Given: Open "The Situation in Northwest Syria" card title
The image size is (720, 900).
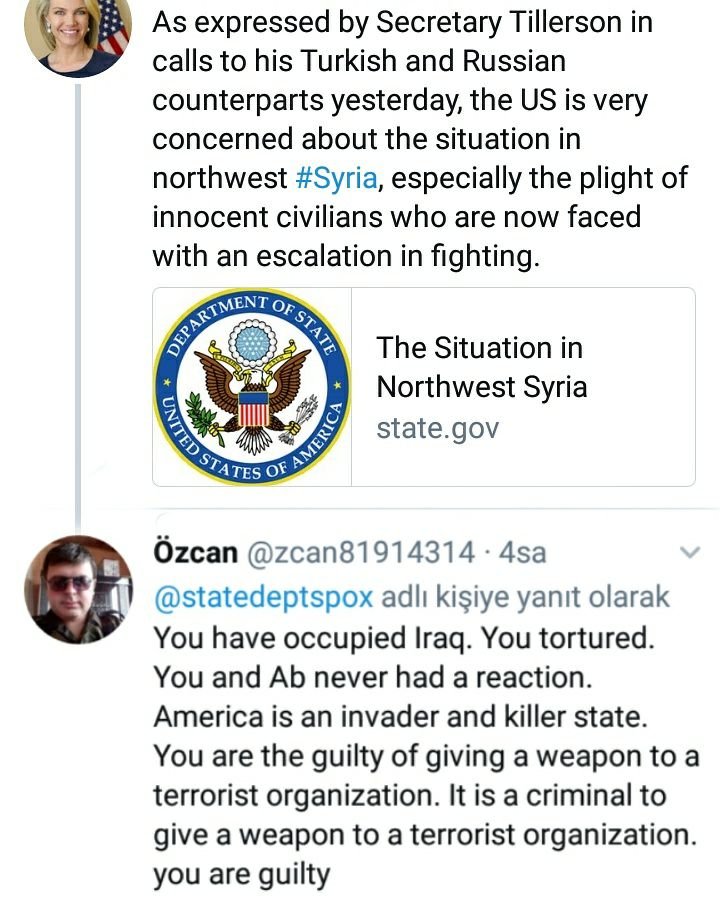Looking at the screenshot, I should point(480,367).
